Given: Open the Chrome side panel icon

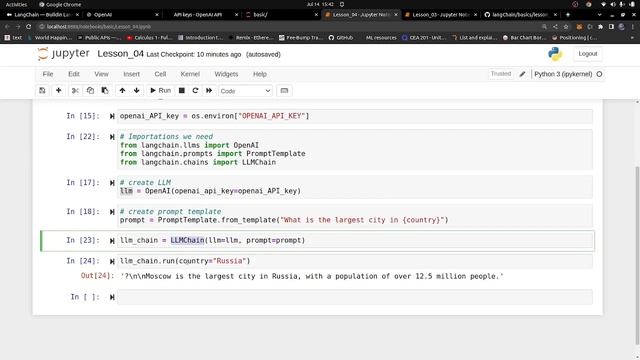Looking at the screenshot, I should [611, 27].
